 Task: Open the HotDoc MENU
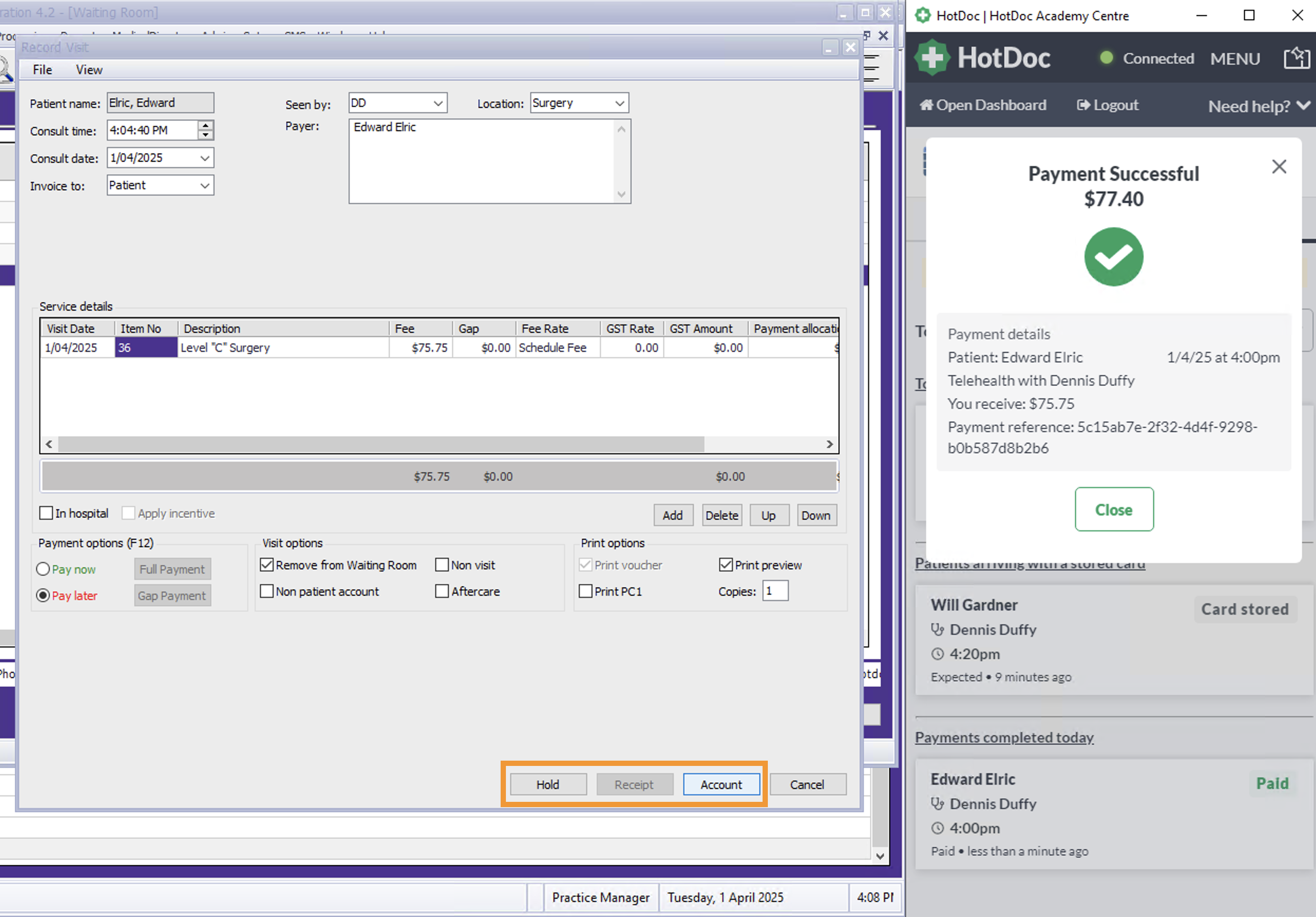[1235, 59]
